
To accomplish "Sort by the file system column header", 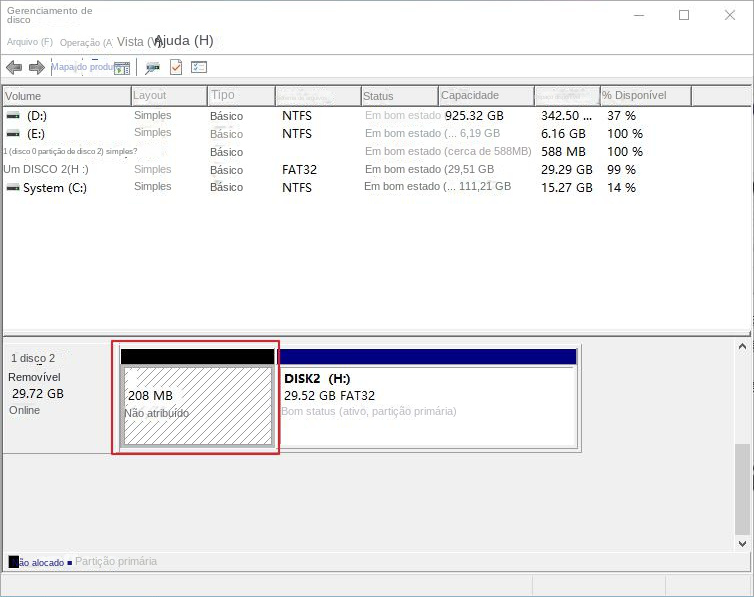I will 318,96.
